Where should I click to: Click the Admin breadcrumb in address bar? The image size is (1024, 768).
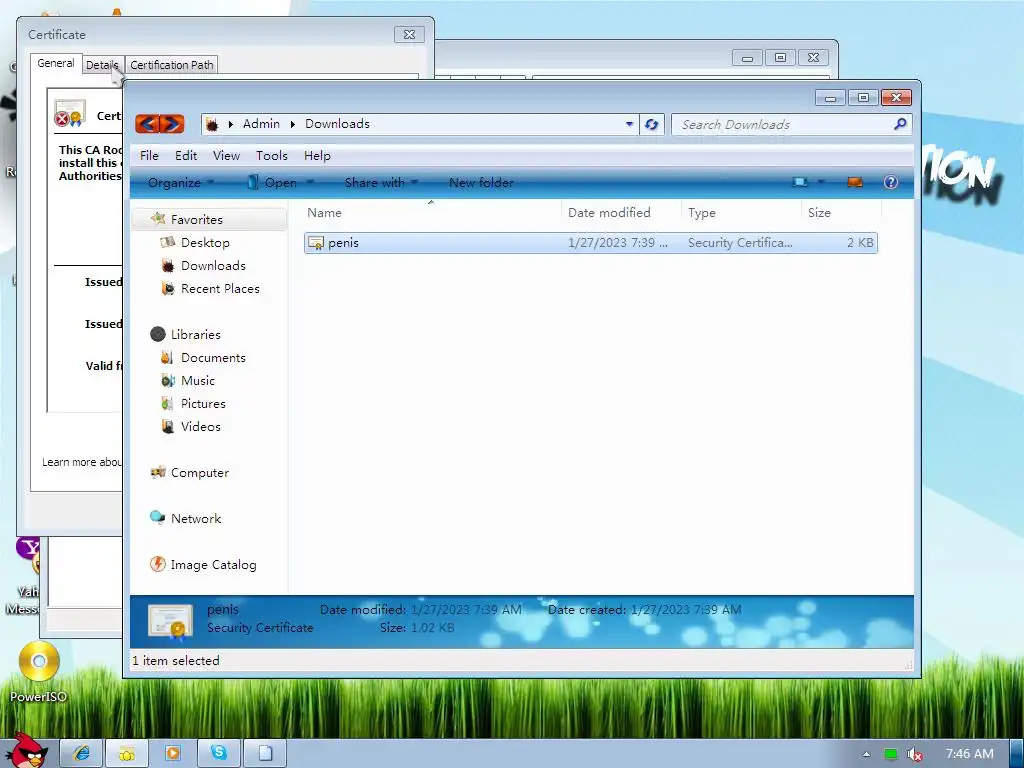coord(261,123)
